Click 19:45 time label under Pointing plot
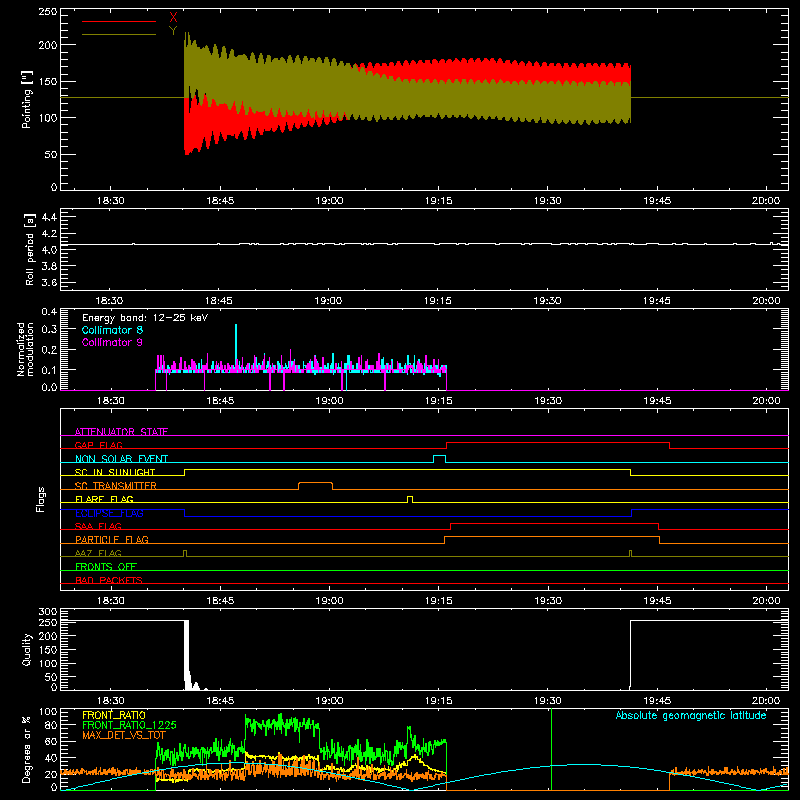Image resolution: width=800 pixels, height=800 pixels. pos(657,201)
